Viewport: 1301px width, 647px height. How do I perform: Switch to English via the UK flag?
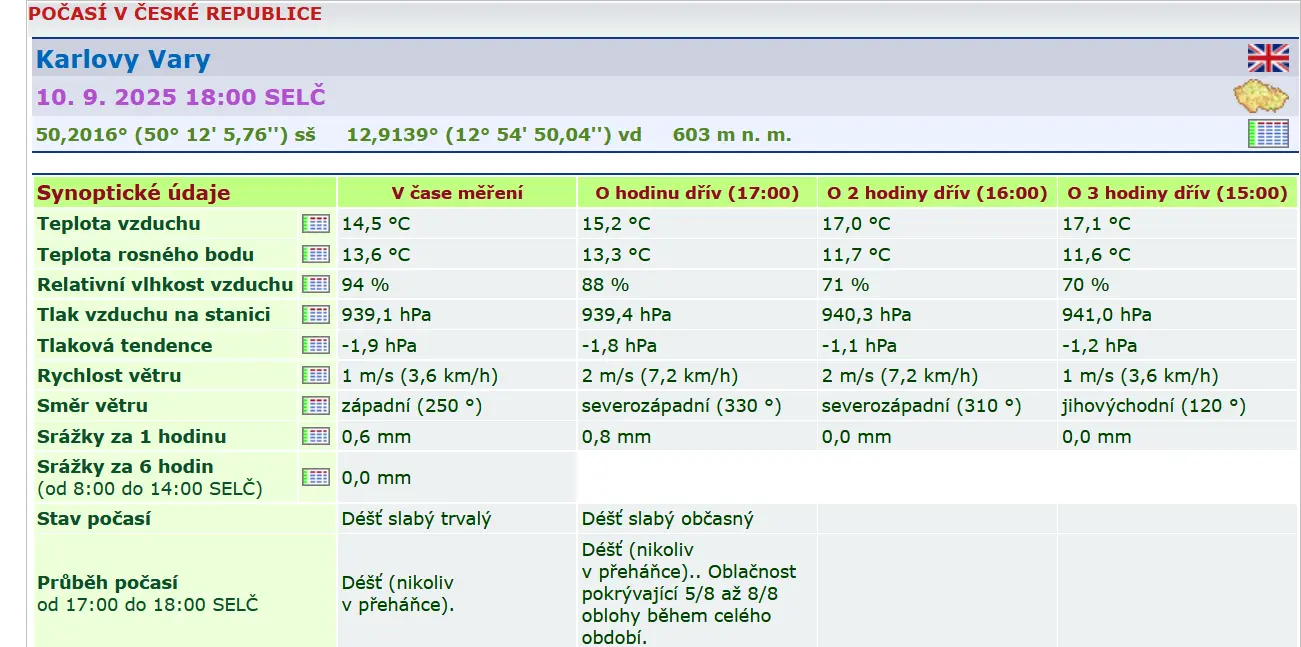[x=1267, y=58]
